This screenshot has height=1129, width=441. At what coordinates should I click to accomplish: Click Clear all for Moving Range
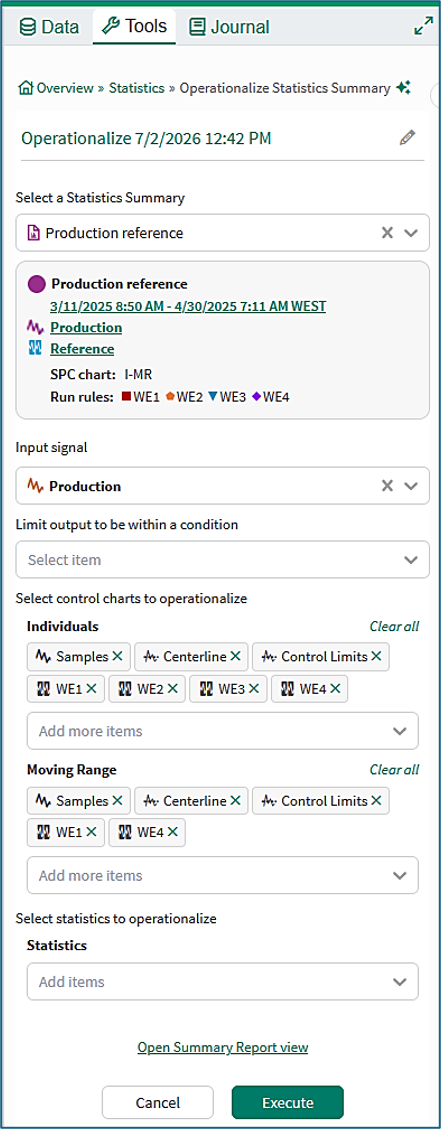coord(394,770)
